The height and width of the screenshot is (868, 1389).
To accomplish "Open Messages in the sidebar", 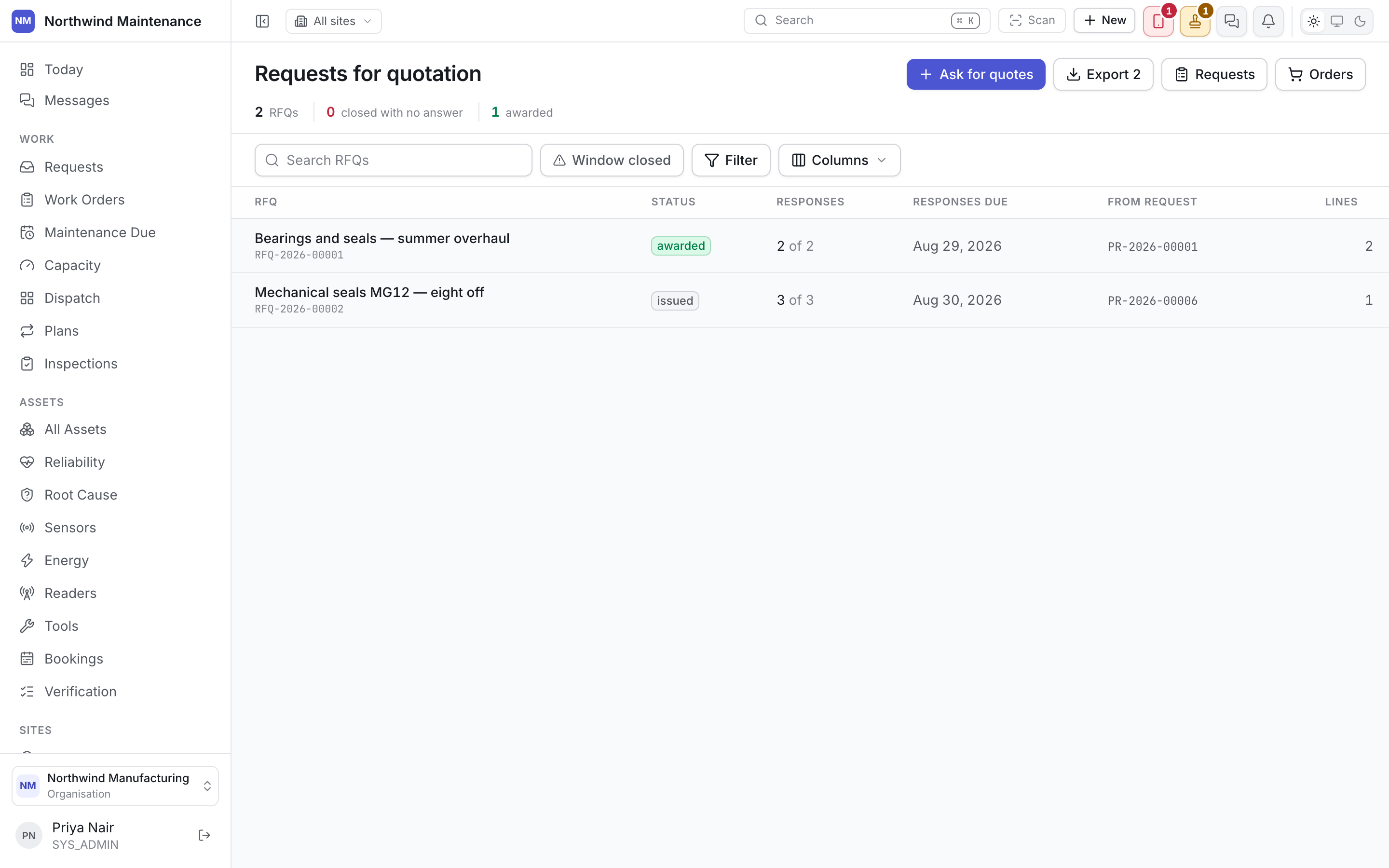I will click(x=115, y=100).
